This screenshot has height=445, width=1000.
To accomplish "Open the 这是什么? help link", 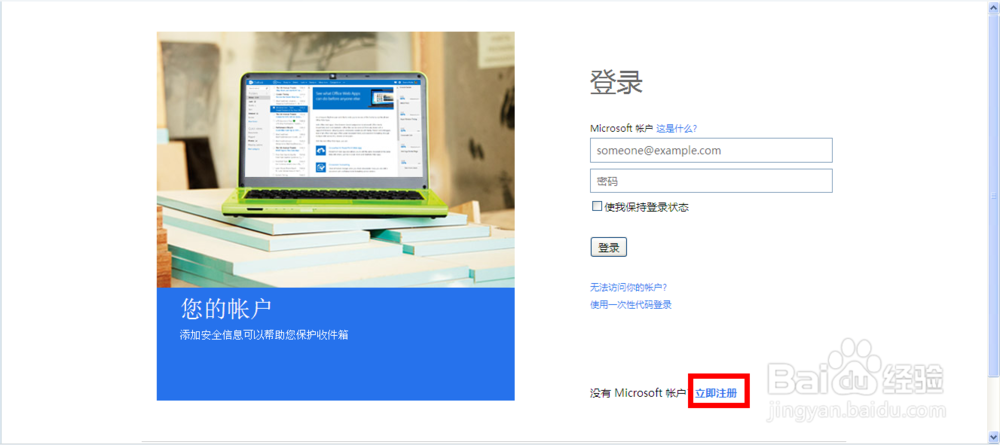I will [677, 128].
